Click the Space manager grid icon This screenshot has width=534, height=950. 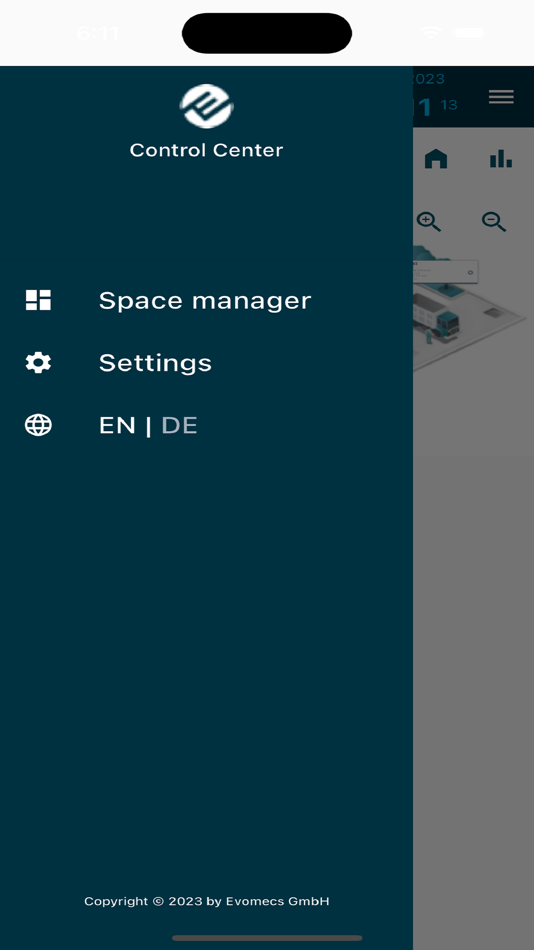pyautogui.click(x=38, y=300)
